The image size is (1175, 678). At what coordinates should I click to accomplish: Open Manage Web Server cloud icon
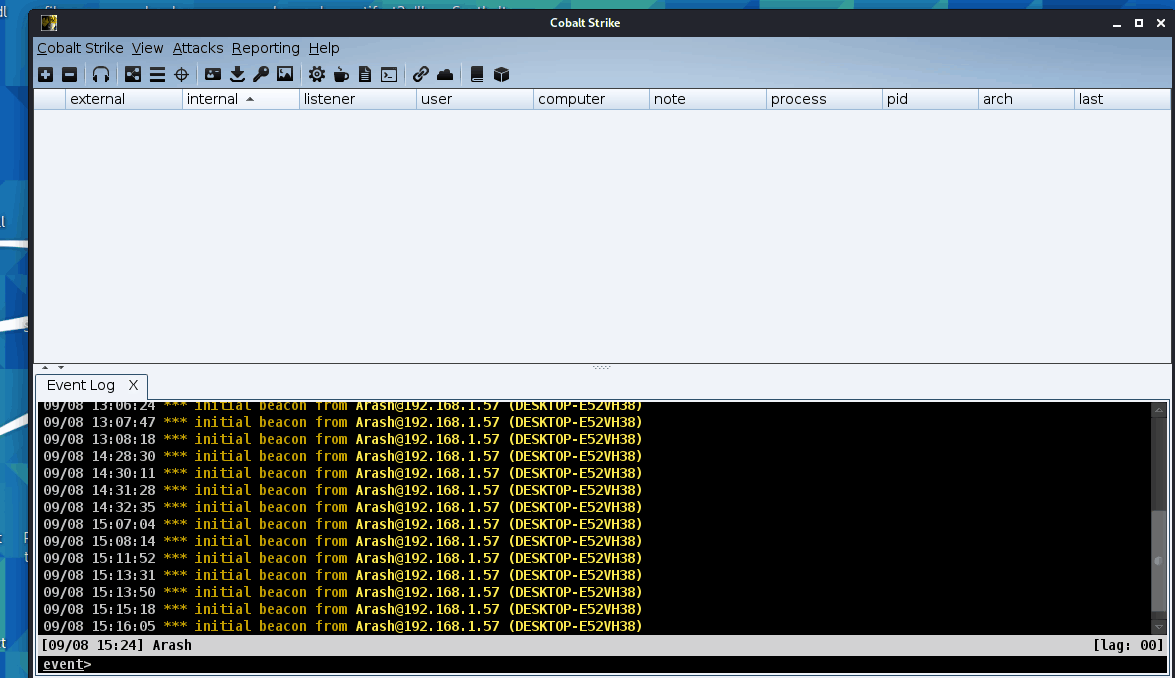(x=445, y=74)
